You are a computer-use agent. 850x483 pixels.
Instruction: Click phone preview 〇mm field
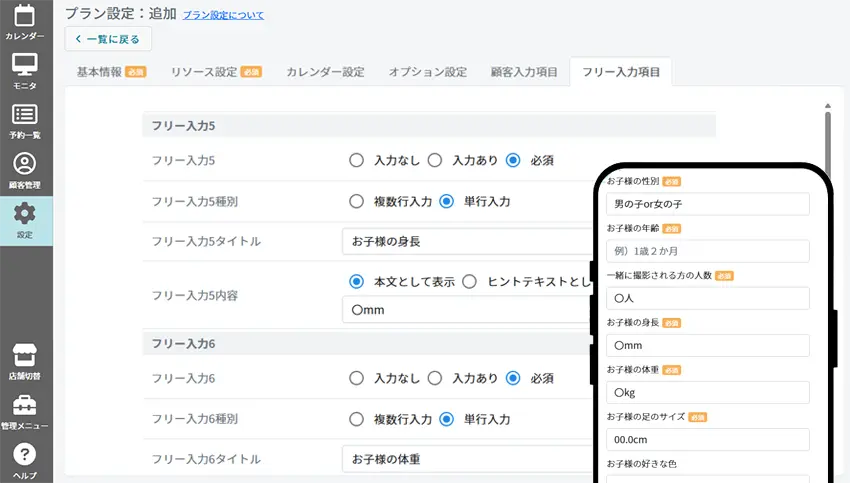click(x=708, y=346)
